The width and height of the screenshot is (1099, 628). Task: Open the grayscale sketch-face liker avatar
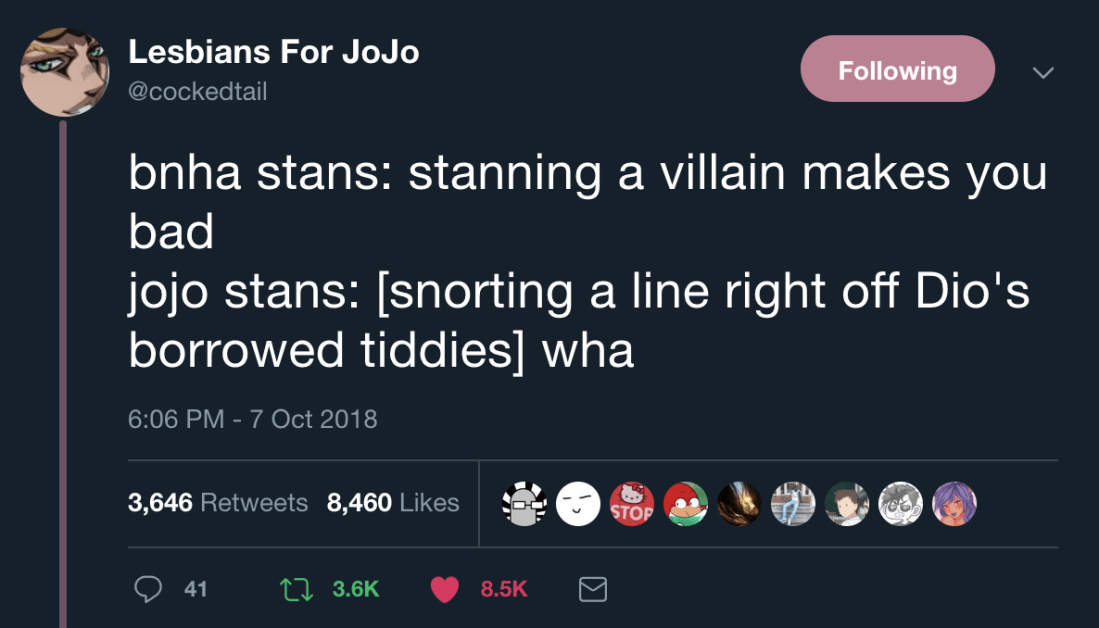(900, 504)
